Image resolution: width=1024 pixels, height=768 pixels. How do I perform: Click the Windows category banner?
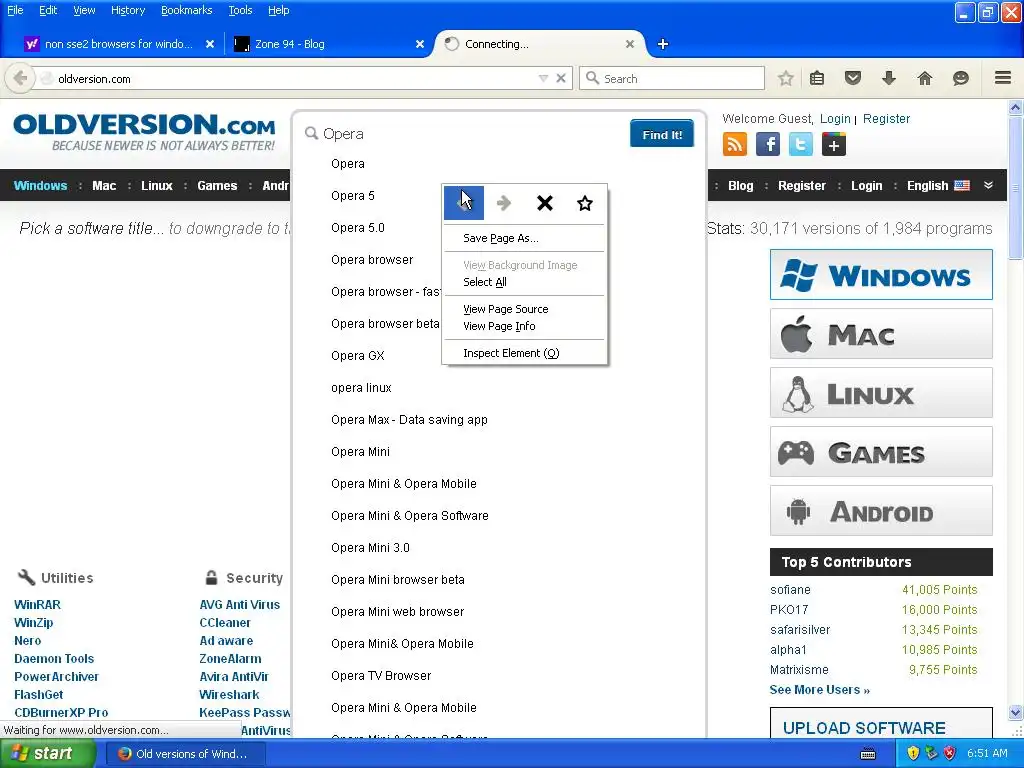point(881,274)
